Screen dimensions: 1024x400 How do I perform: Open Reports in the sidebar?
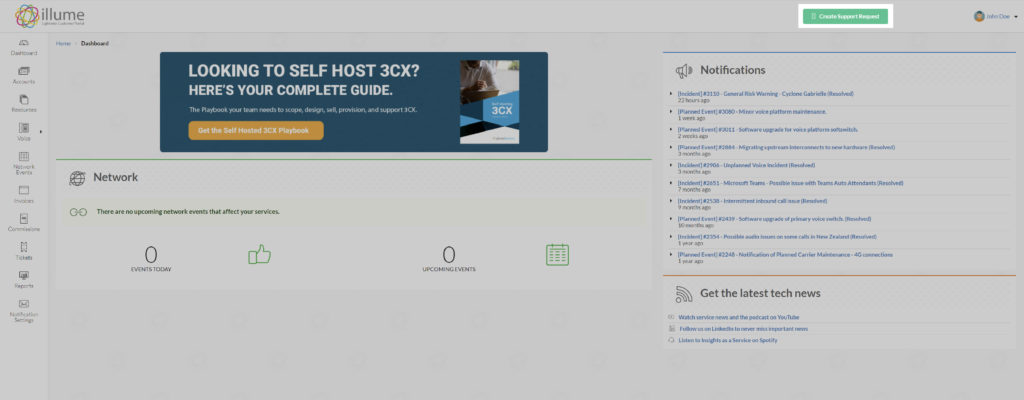pos(24,279)
